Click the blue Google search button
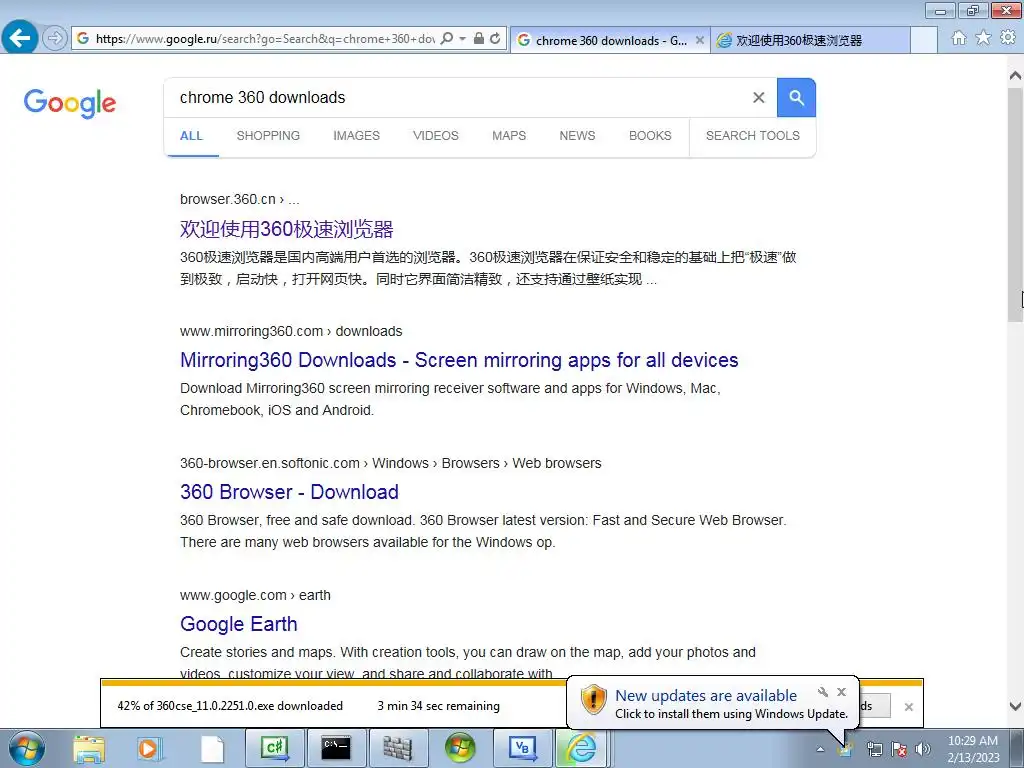 [796, 97]
